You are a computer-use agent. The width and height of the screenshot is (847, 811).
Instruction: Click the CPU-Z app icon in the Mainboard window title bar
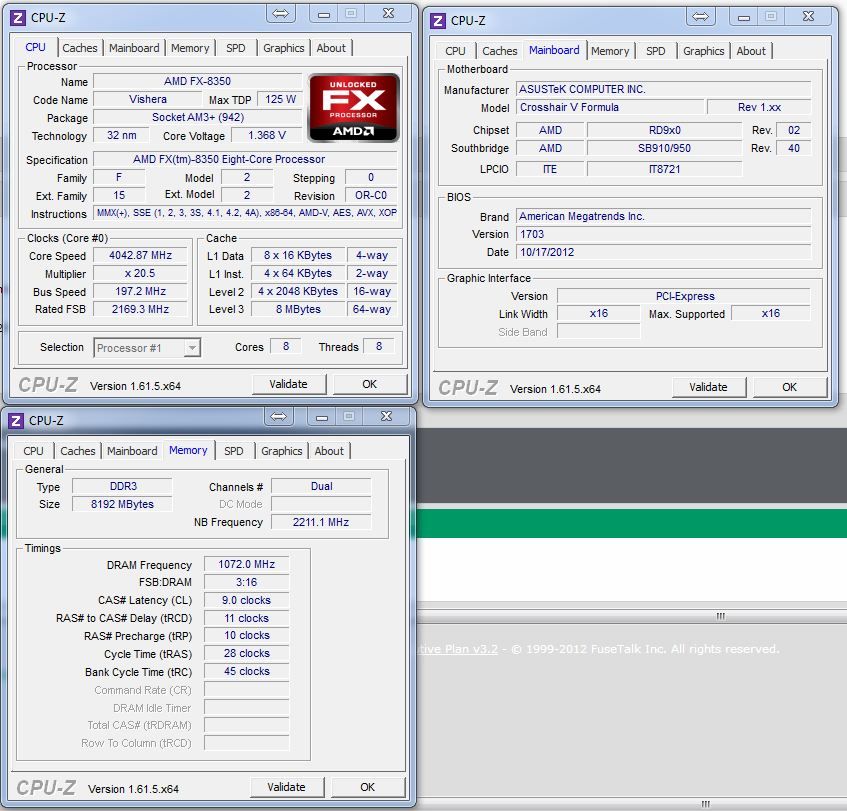(438, 21)
